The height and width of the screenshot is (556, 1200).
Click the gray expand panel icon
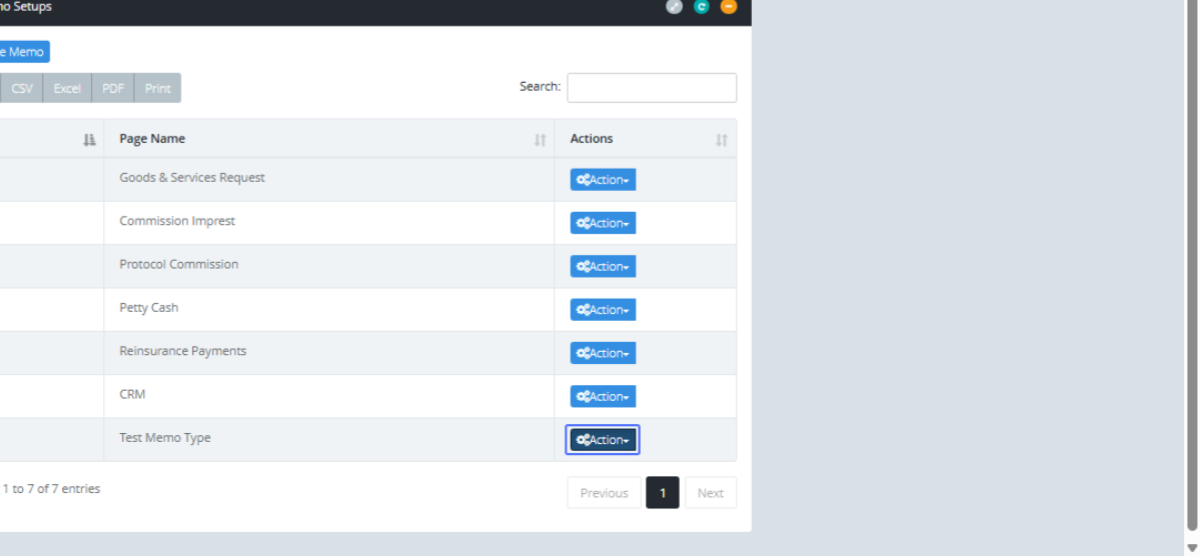click(x=674, y=7)
